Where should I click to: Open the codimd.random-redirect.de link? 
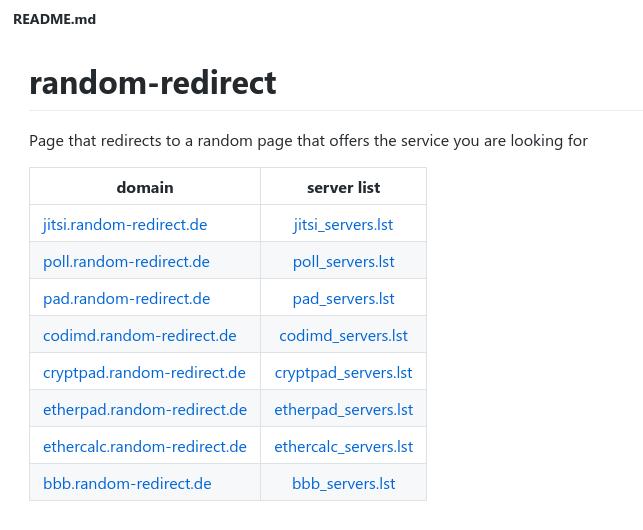coord(140,336)
